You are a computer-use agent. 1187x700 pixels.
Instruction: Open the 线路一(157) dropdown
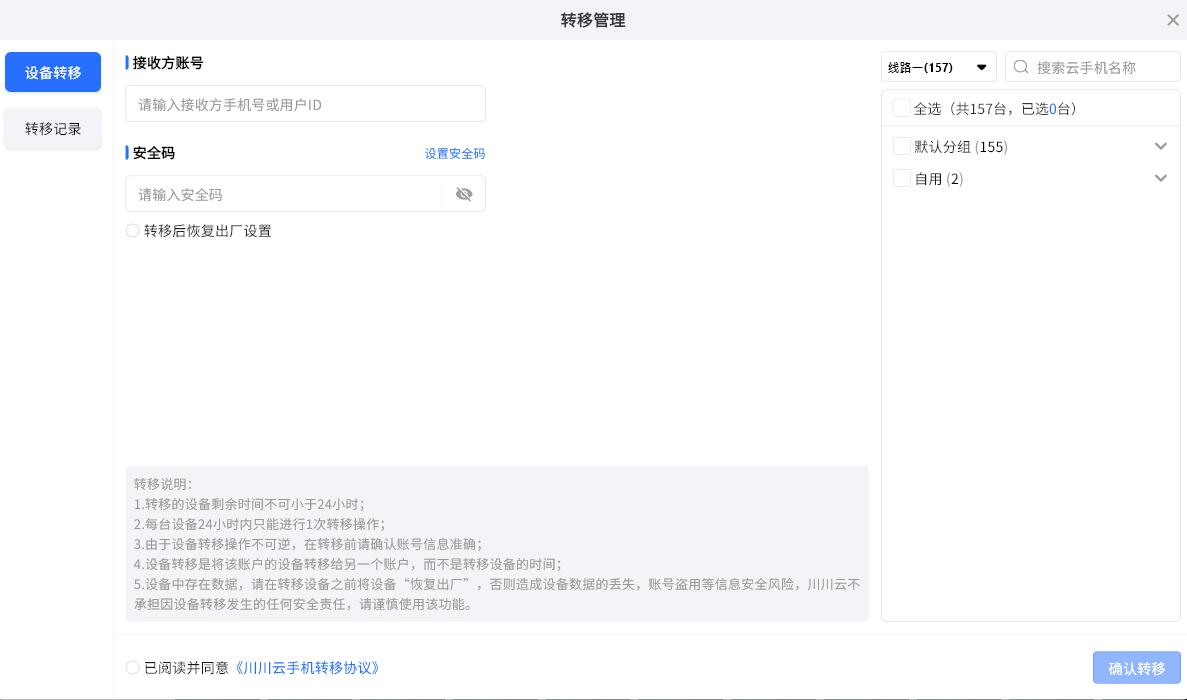938,67
